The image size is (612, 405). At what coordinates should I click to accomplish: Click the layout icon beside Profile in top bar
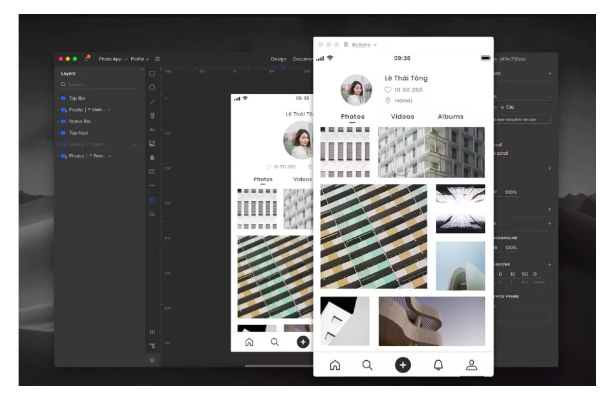coord(157,59)
